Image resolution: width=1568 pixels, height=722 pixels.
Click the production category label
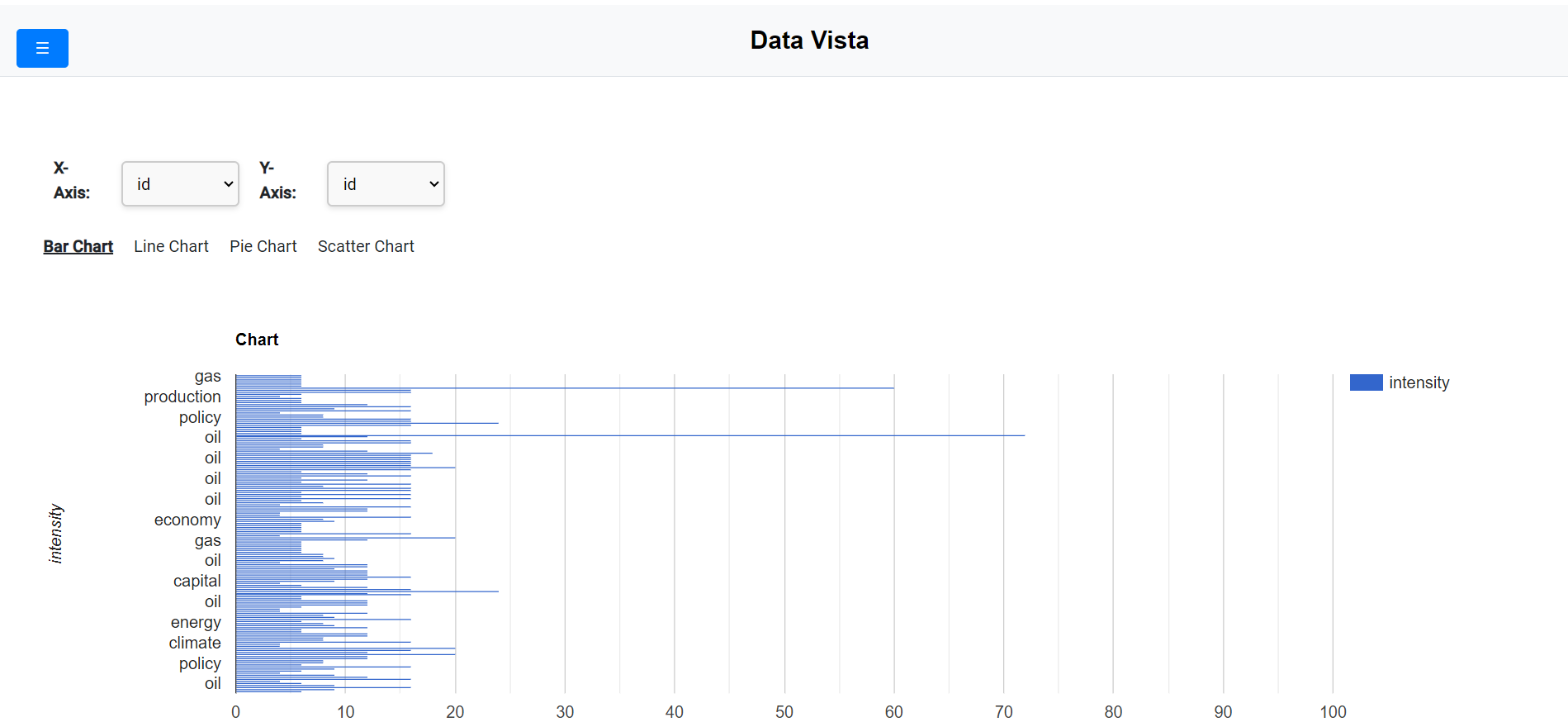coord(182,397)
